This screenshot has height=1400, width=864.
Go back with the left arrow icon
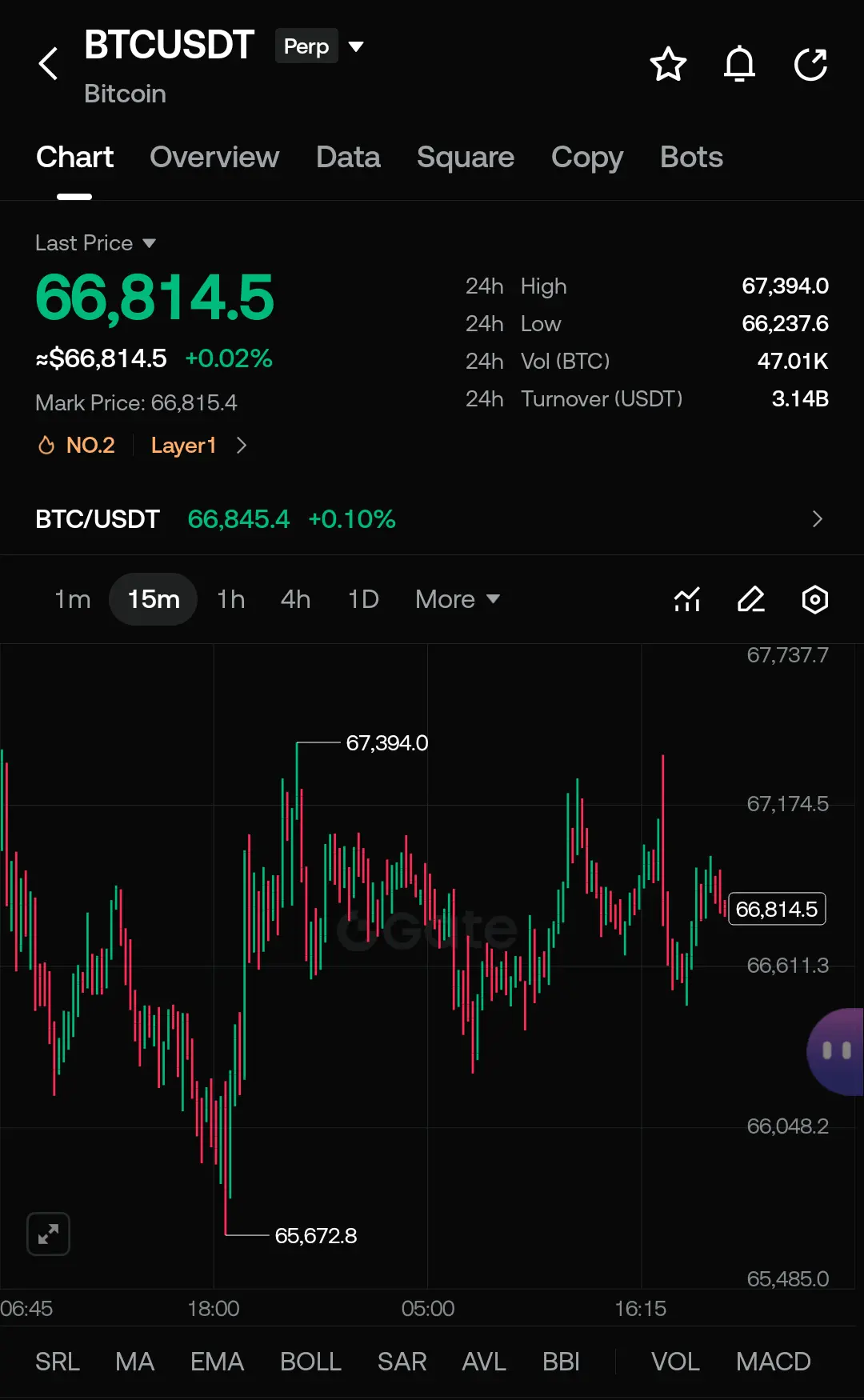tap(48, 64)
